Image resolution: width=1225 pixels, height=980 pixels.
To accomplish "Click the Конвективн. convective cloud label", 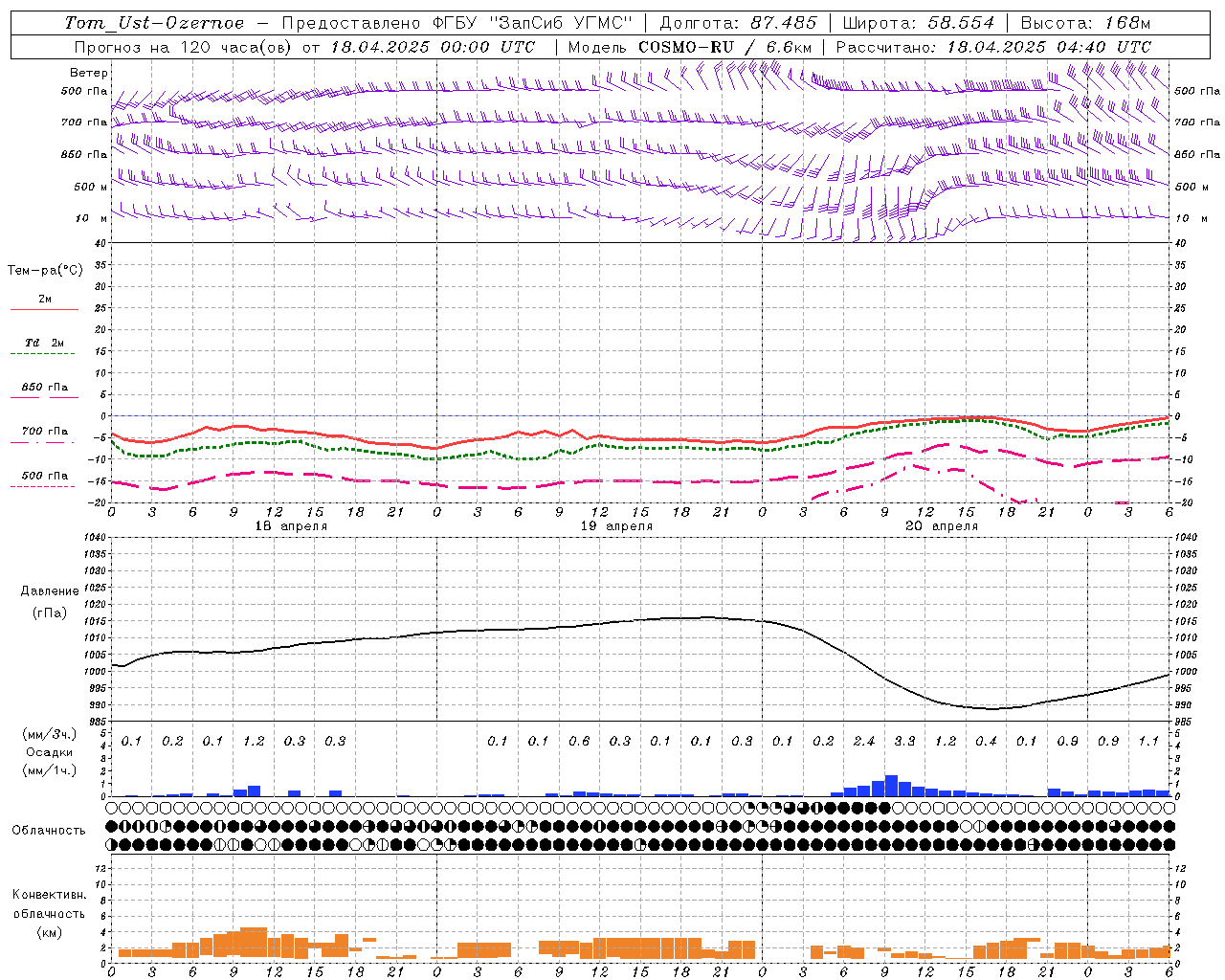I will [49, 895].
